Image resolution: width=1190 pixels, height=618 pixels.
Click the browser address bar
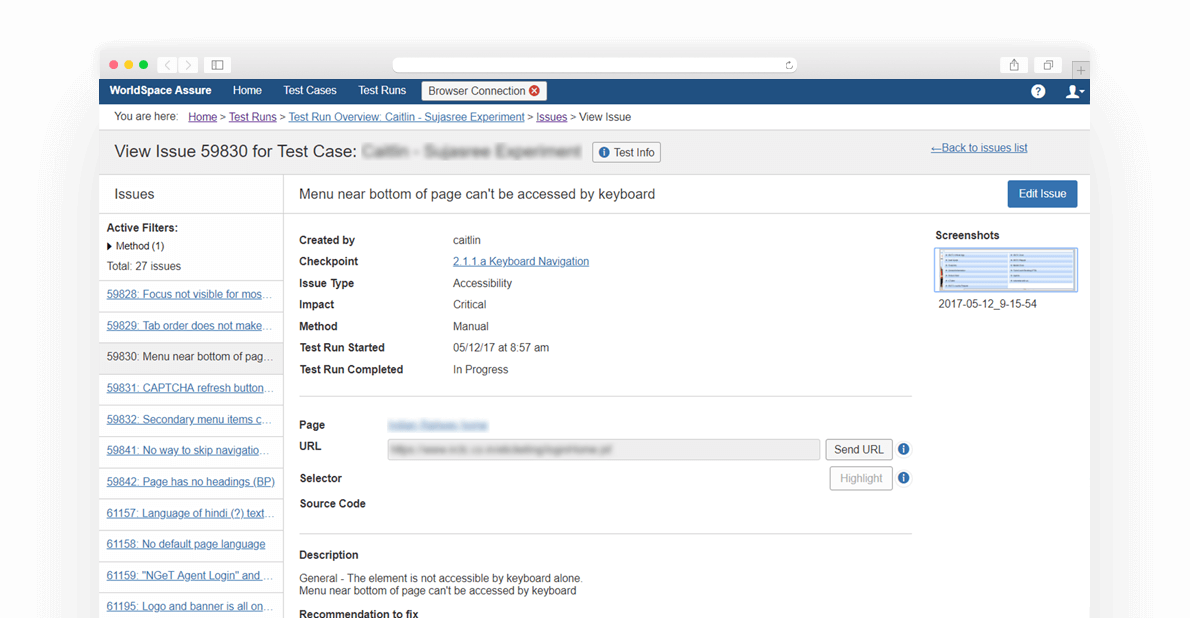[594, 65]
